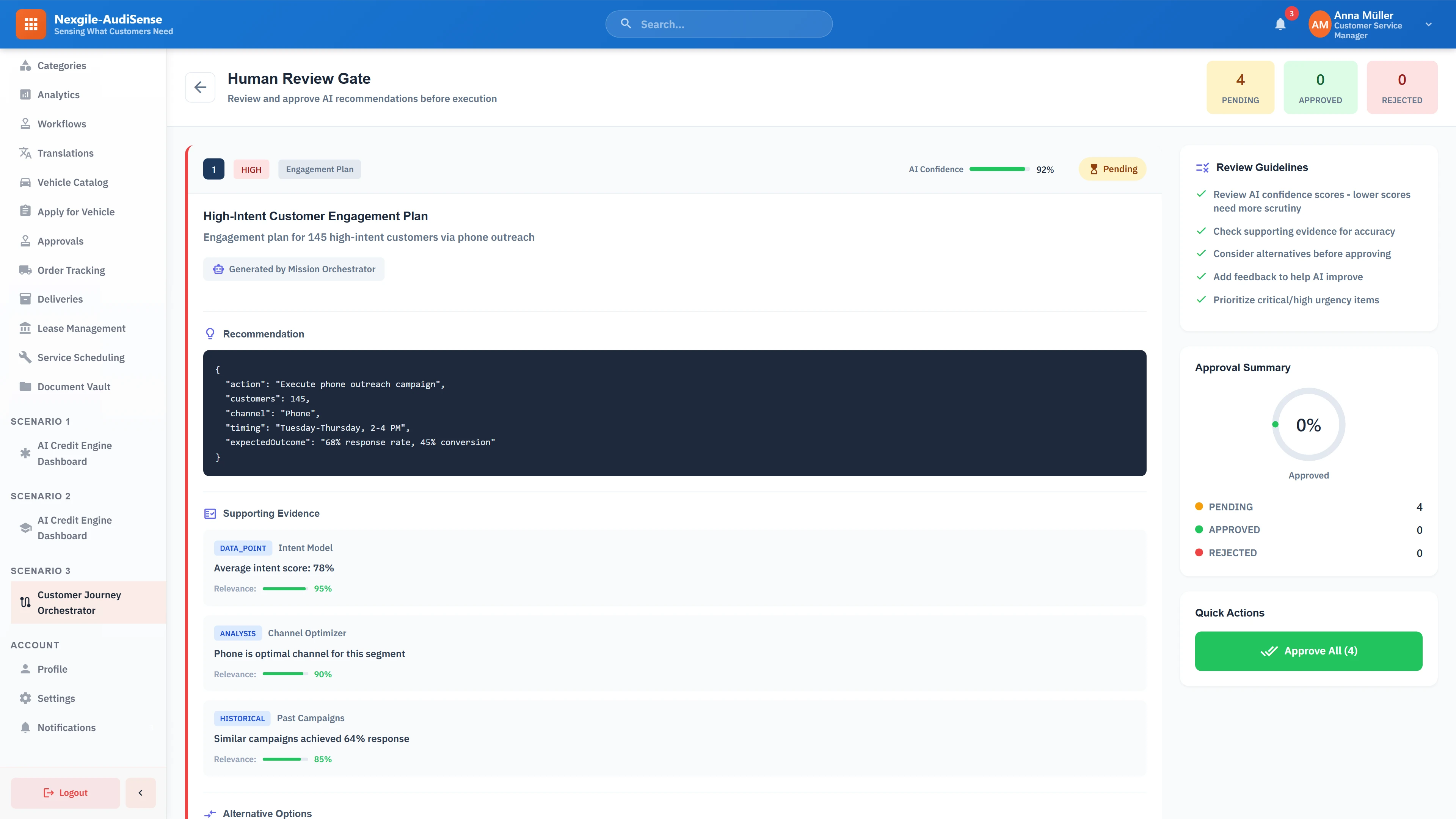Select the Order Tracking truck icon
The width and height of the screenshot is (1456, 819).
[x=25, y=270]
